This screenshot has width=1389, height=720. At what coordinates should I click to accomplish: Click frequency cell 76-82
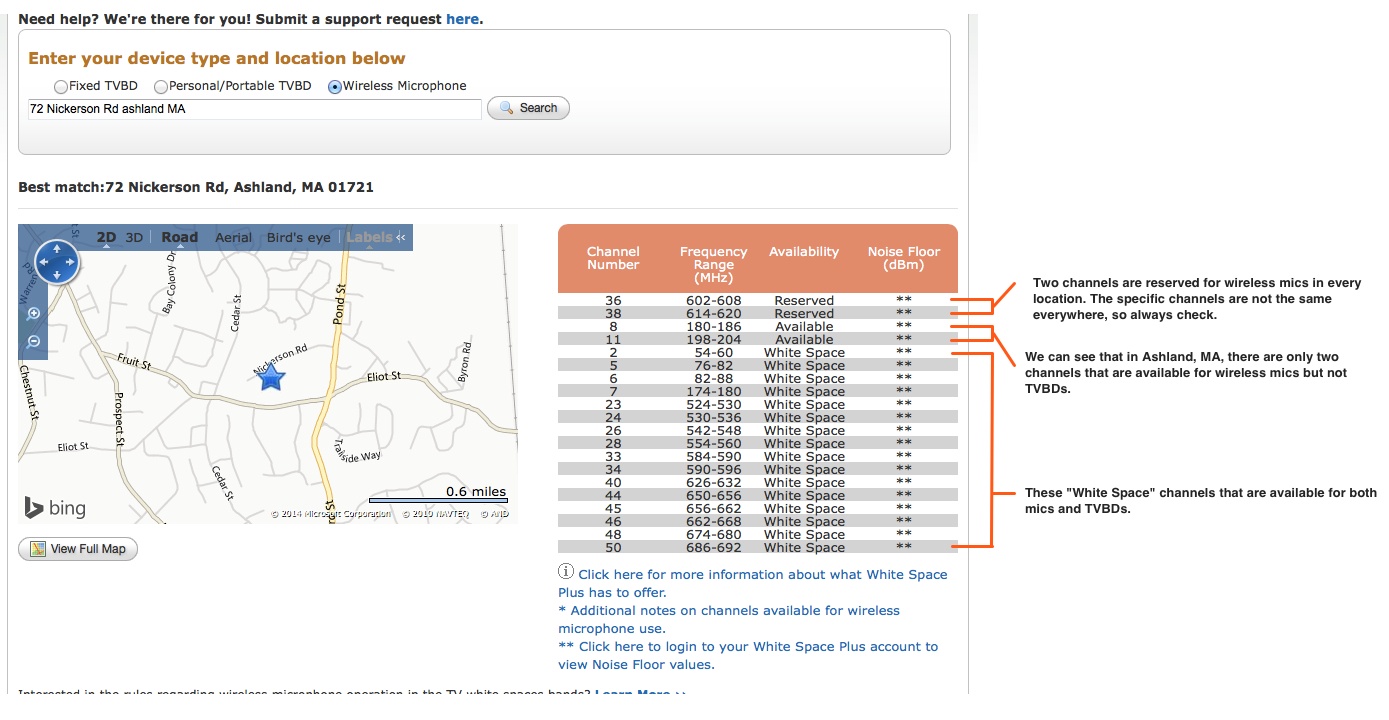(713, 365)
